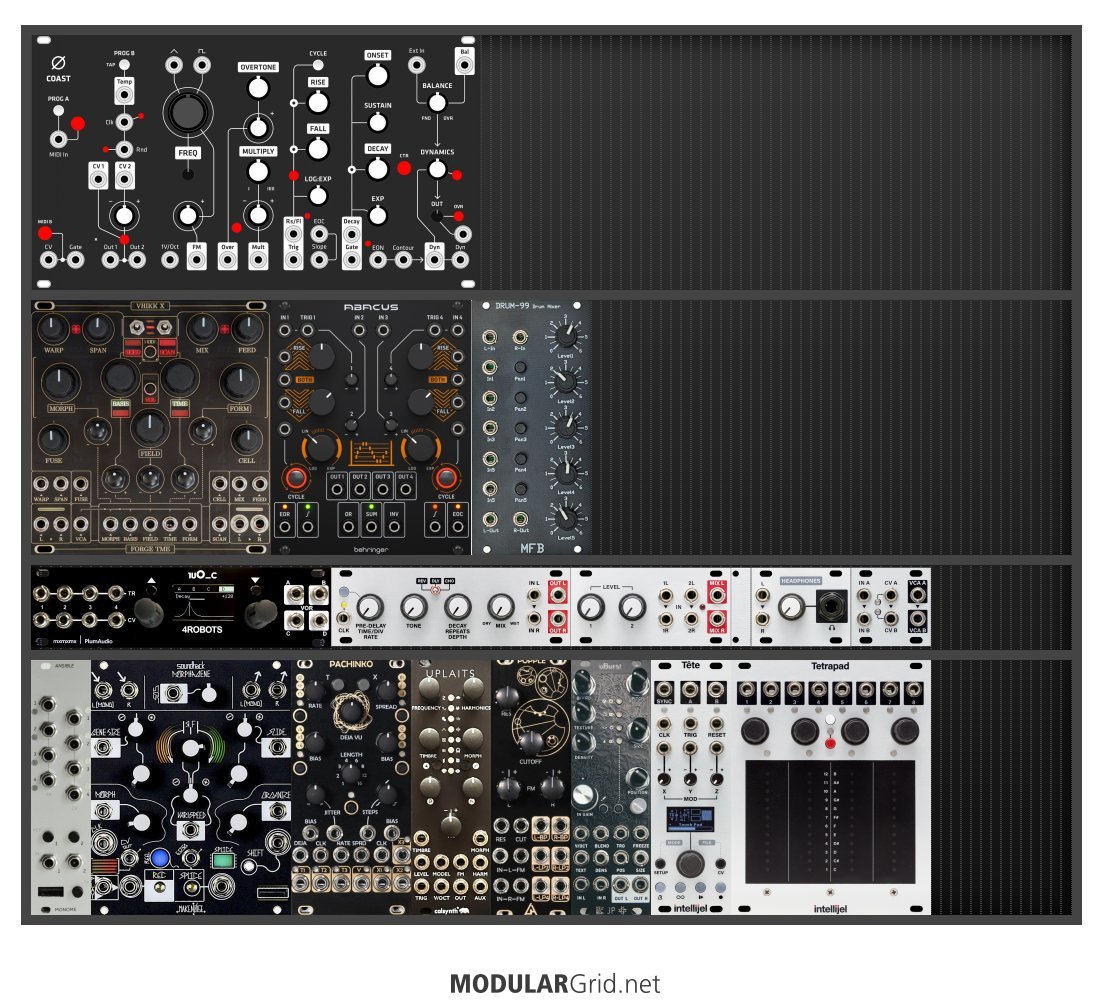Click the headphone output jack icon
Screen dimensions: 1112x1005
[x=830, y=607]
